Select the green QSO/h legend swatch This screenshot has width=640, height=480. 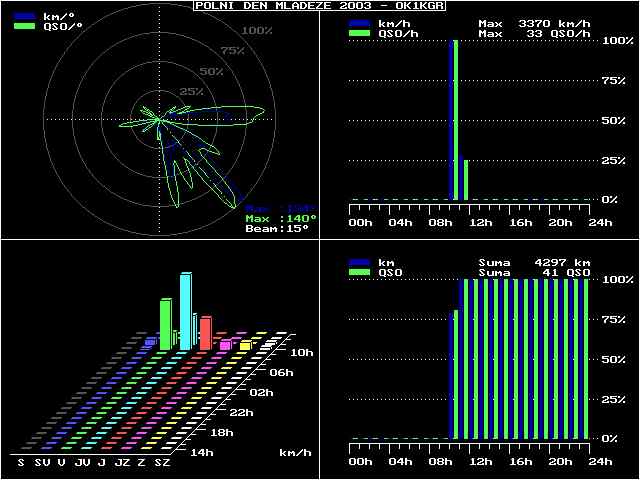click(359, 33)
